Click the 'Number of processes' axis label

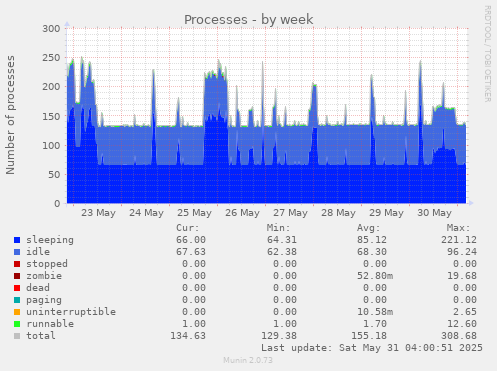tap(11, 115)
